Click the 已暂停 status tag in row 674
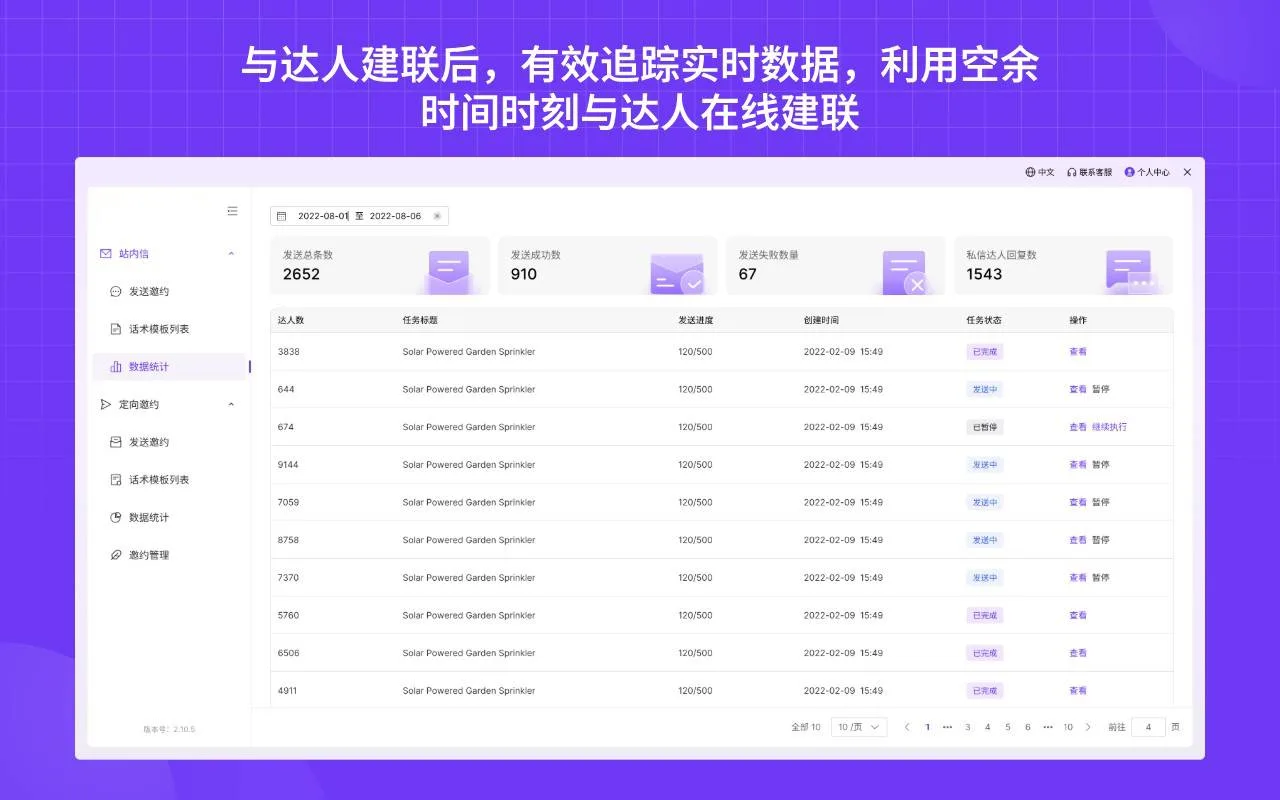The width and height of the screenshot is (1280, 800). (985, 427)
